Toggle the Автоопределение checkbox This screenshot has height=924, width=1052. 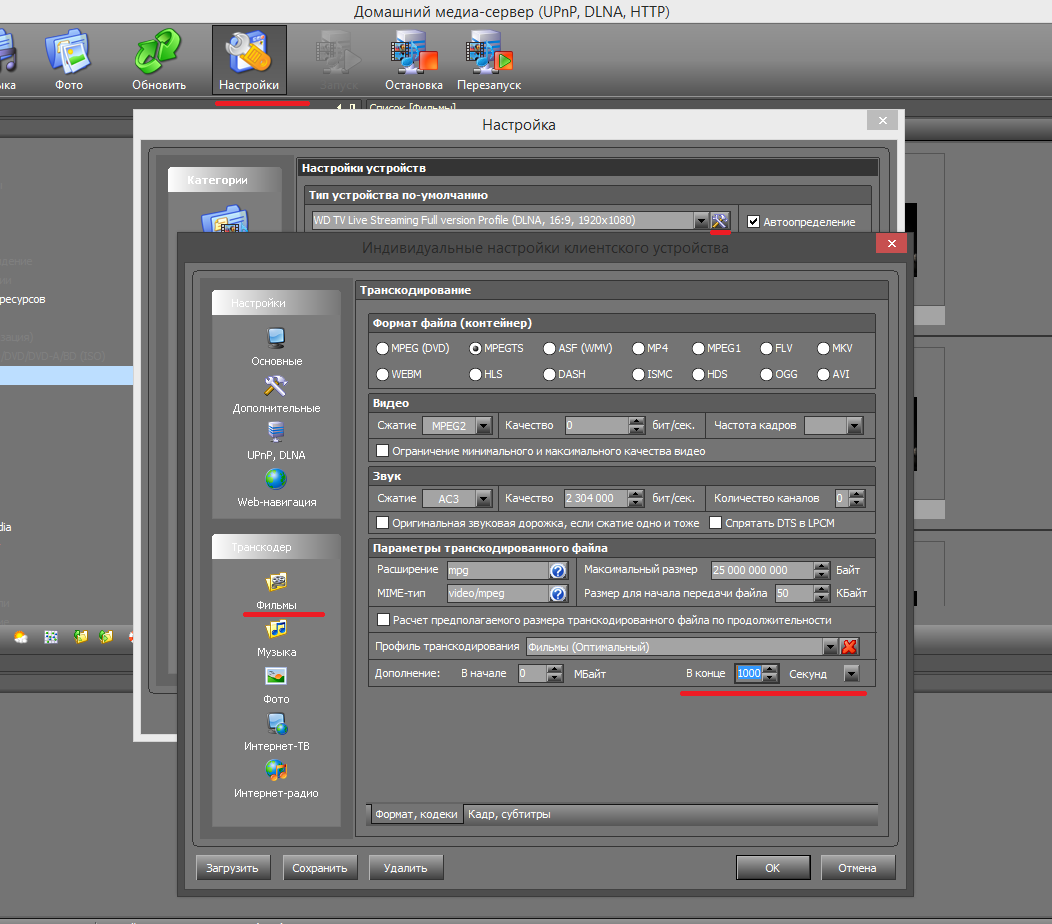[754, 221]
